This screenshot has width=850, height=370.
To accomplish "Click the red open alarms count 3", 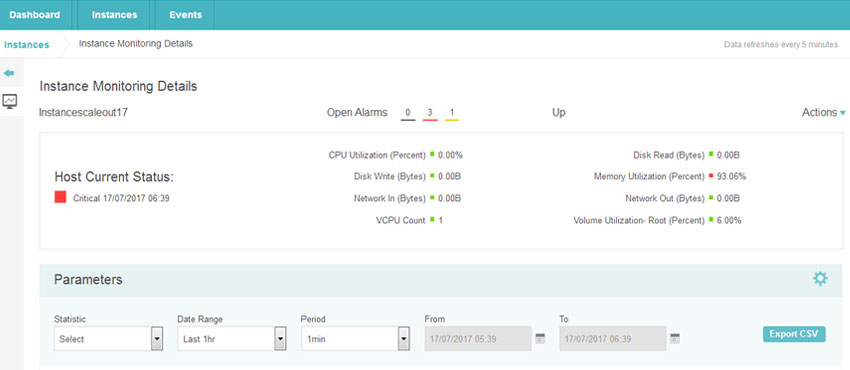I will click(x=430, y=113).
